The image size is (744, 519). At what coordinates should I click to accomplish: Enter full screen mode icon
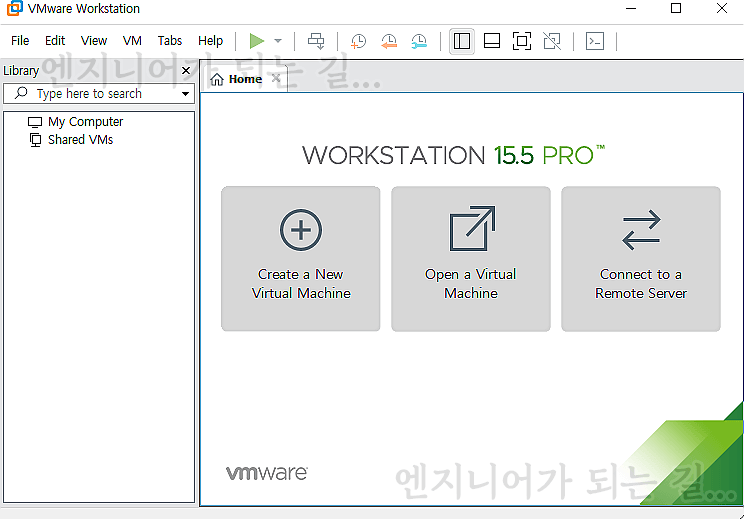(522, 41)
